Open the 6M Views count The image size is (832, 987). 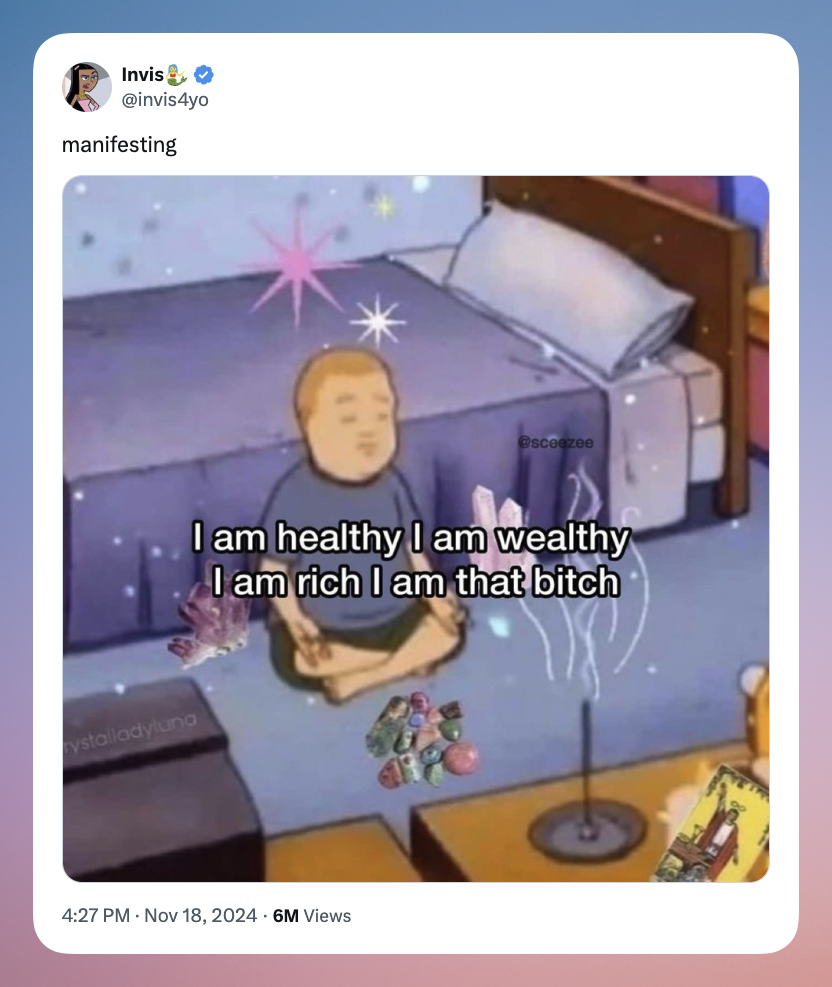tap(312, 915)
